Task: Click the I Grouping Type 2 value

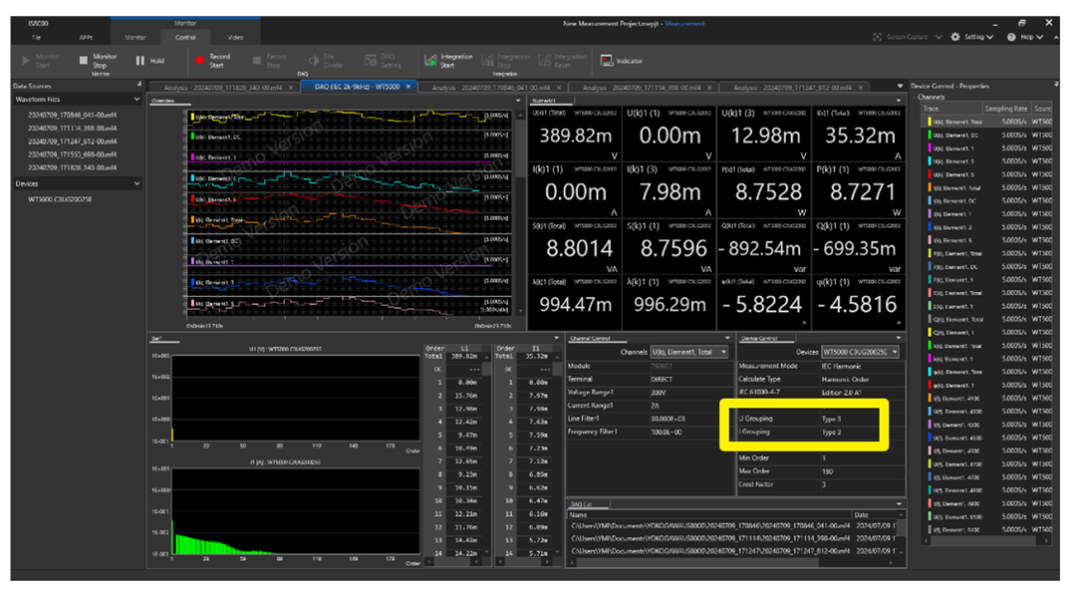Action: point(831,432)
